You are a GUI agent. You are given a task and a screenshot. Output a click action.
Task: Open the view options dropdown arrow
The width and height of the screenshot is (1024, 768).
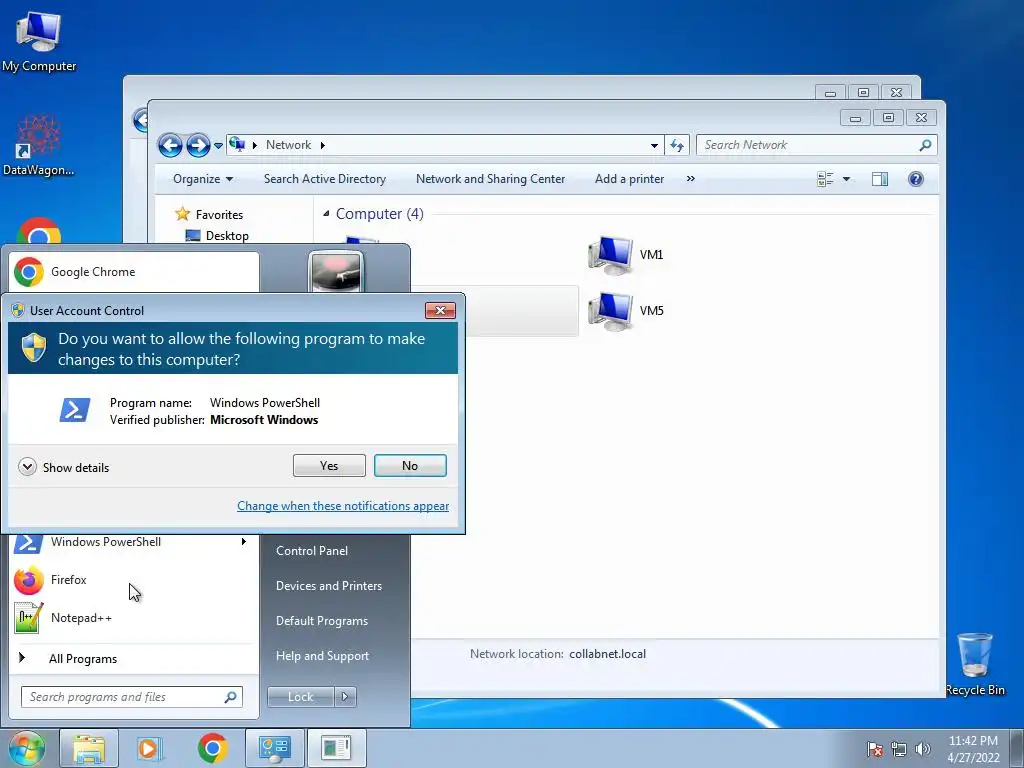(846, 179)
